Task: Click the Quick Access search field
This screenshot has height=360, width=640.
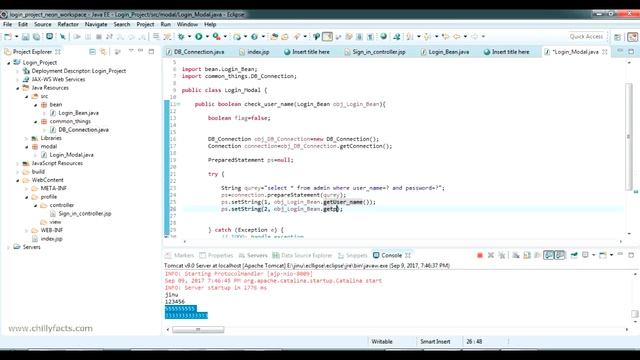Action: (x=586, y=37)
